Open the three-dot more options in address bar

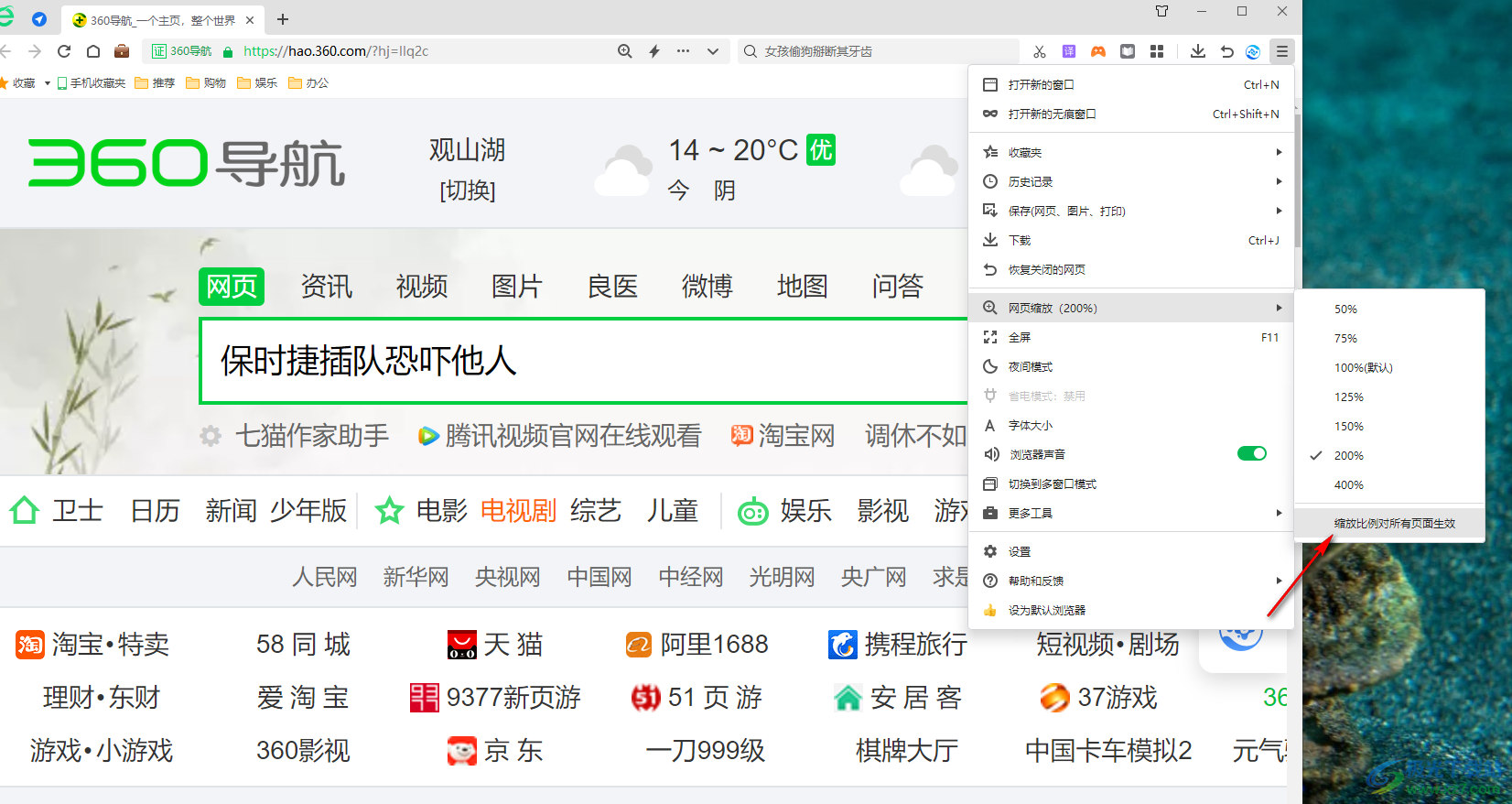683,51
